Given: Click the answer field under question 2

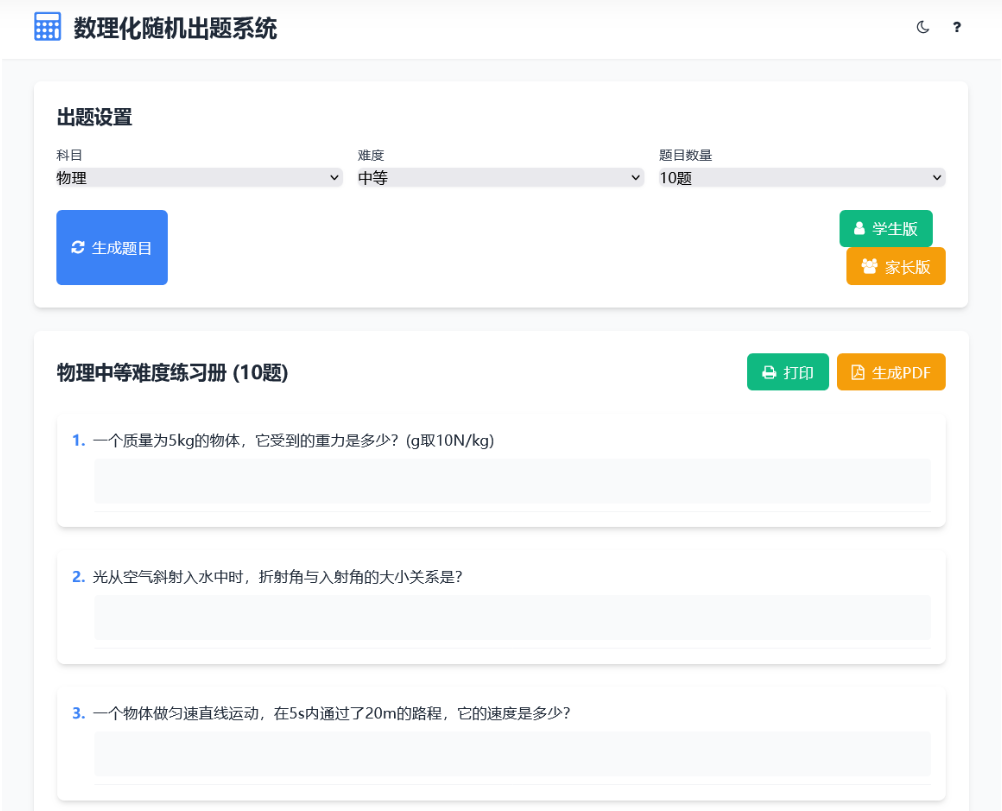Looking at the screenshot, I should [512, 617].
